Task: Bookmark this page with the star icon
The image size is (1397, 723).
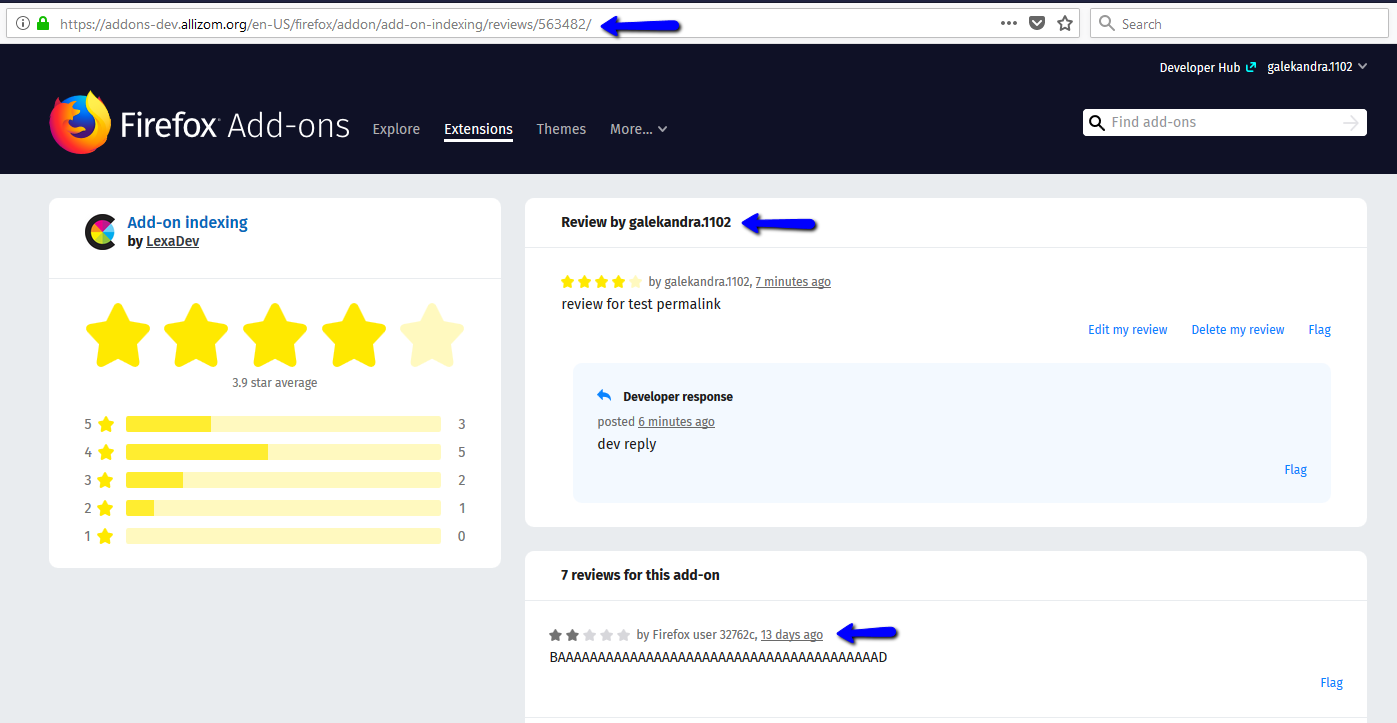Action: point(1065,23)
